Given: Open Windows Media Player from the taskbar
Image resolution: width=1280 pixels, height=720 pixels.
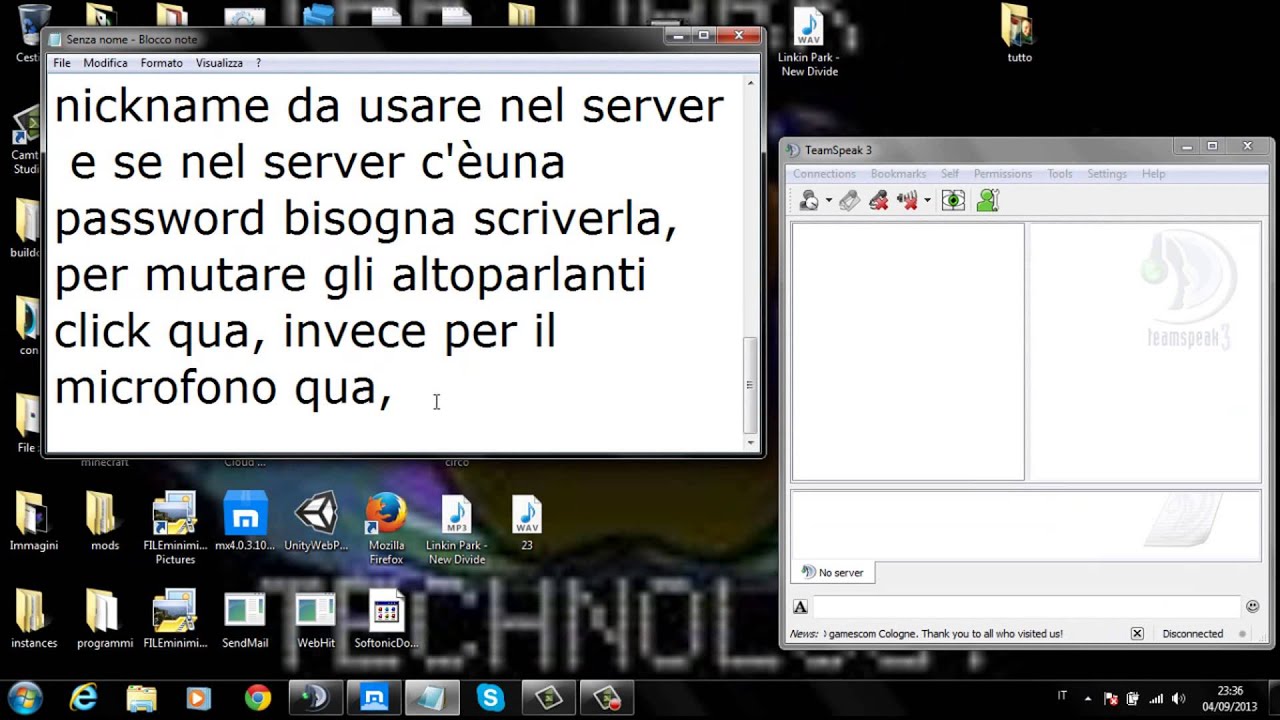Looking at the screenshot, I should [x=200, y=697].
